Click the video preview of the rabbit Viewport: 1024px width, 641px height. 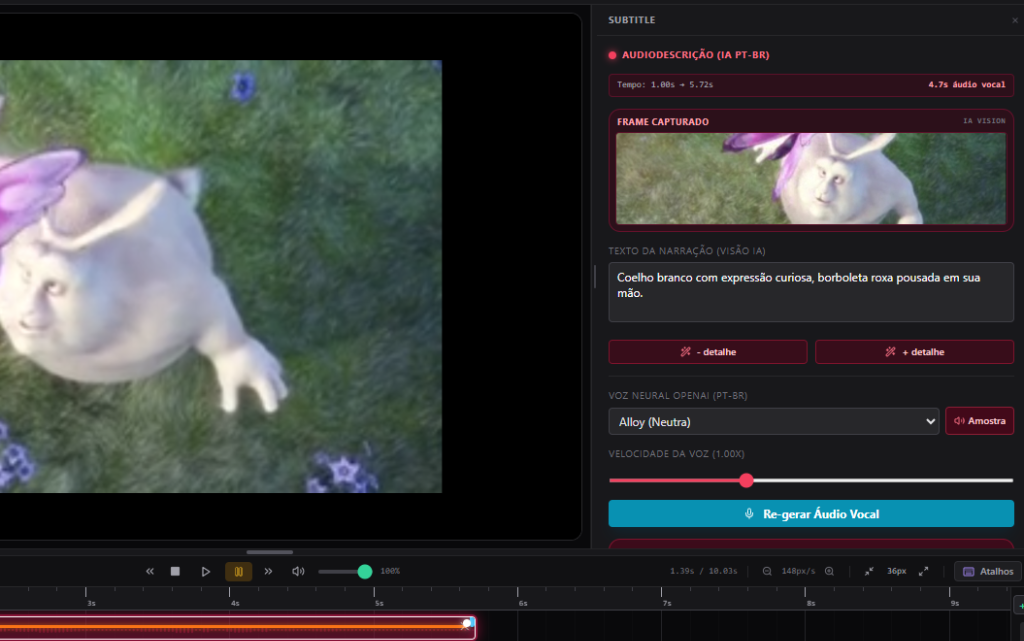click(221, 276)
